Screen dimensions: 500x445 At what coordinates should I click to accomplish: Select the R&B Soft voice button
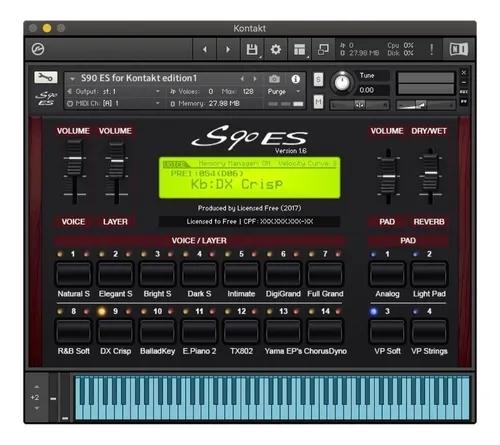coord(73,331)
